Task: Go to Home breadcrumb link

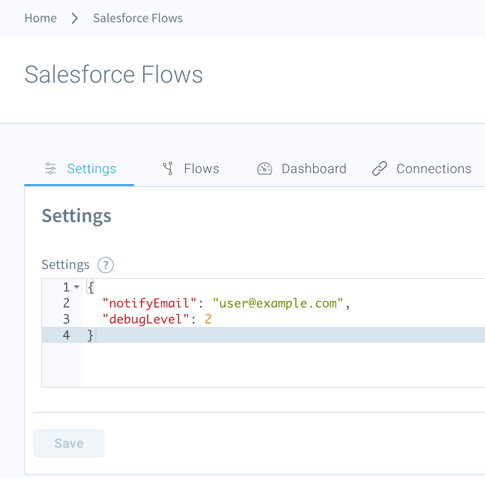Action: [40, 18]
